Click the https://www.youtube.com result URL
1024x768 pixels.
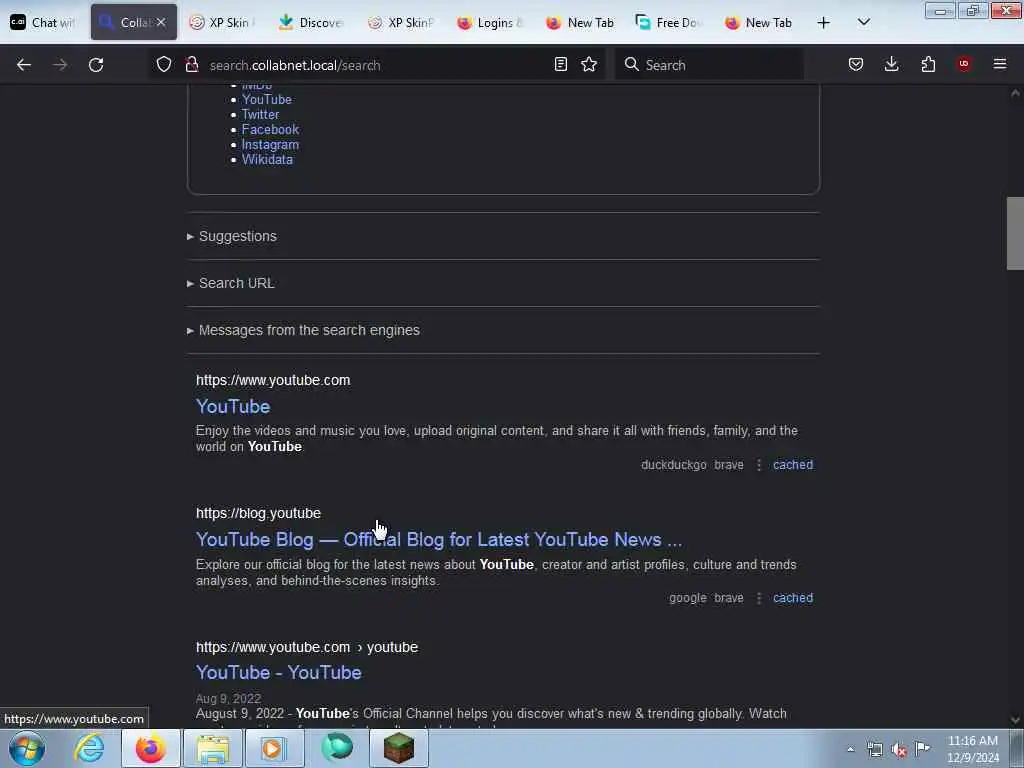point(273,380)
